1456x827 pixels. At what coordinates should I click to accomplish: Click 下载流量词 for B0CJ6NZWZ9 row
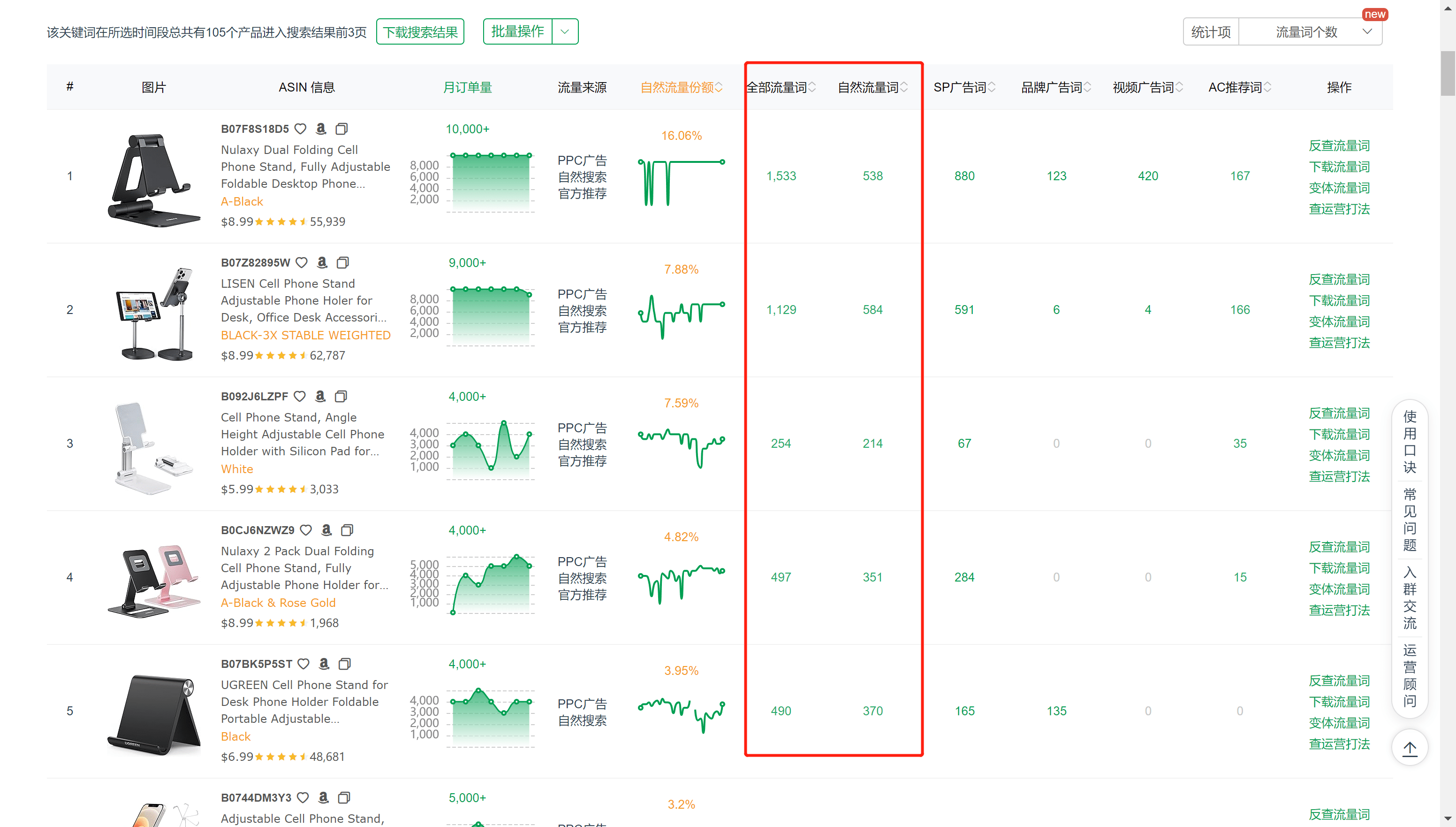(x=1339, y=568)
